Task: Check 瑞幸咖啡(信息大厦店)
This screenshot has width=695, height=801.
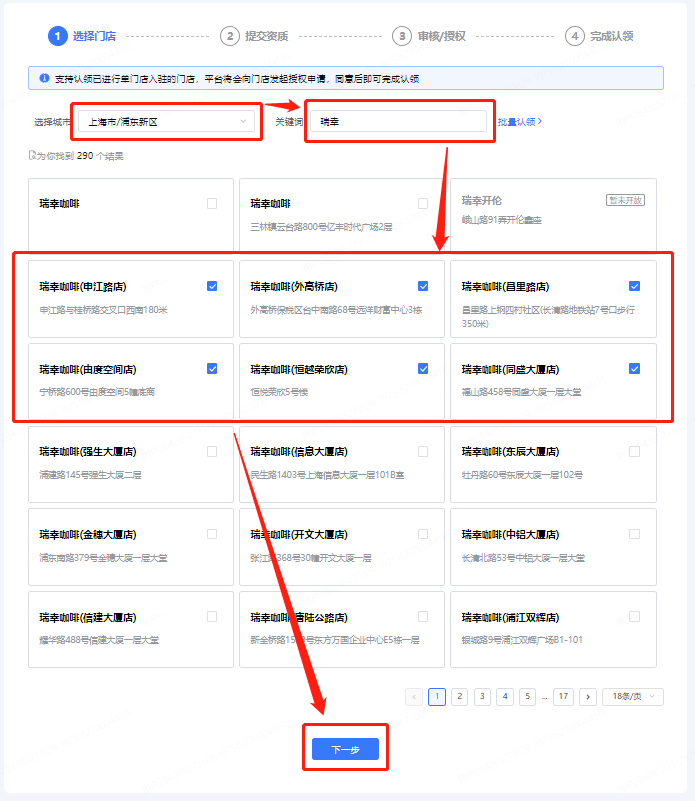Action: [423, 452]
